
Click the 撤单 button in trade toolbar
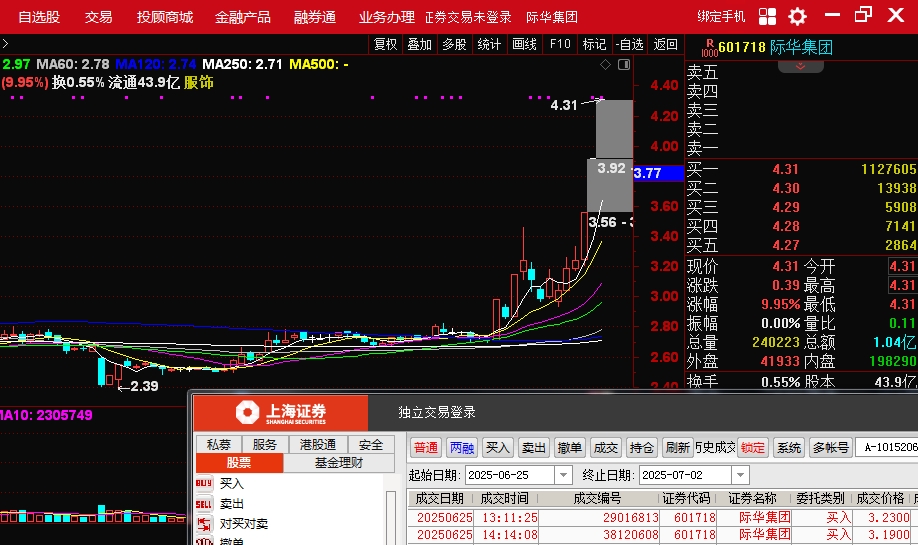(x=570, y=447)
